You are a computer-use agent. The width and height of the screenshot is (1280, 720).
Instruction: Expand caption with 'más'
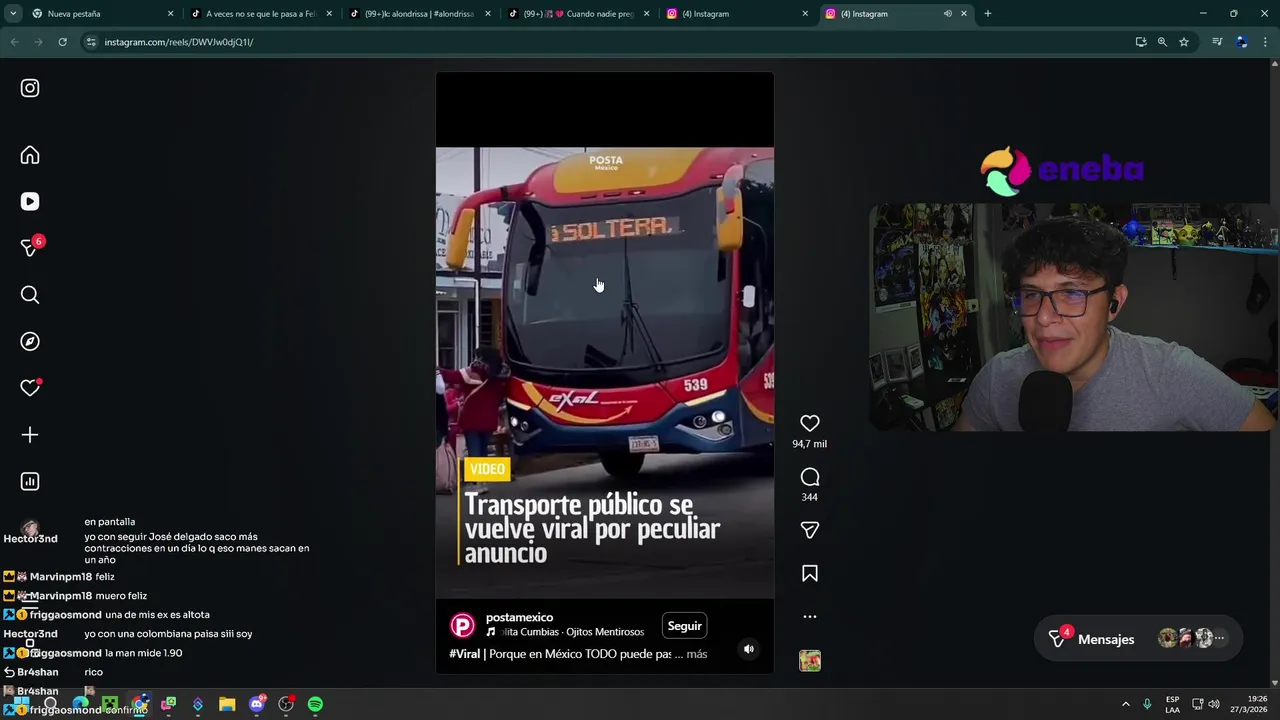point(697,654)
